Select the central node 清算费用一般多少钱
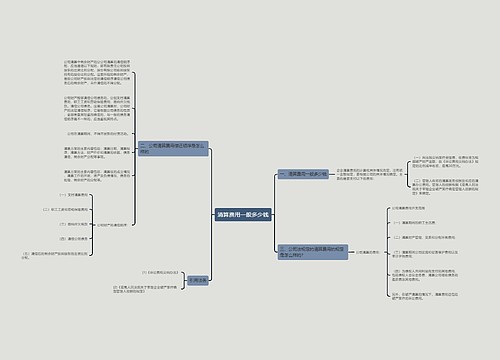The image size is (500, 360). click(243, 215)
